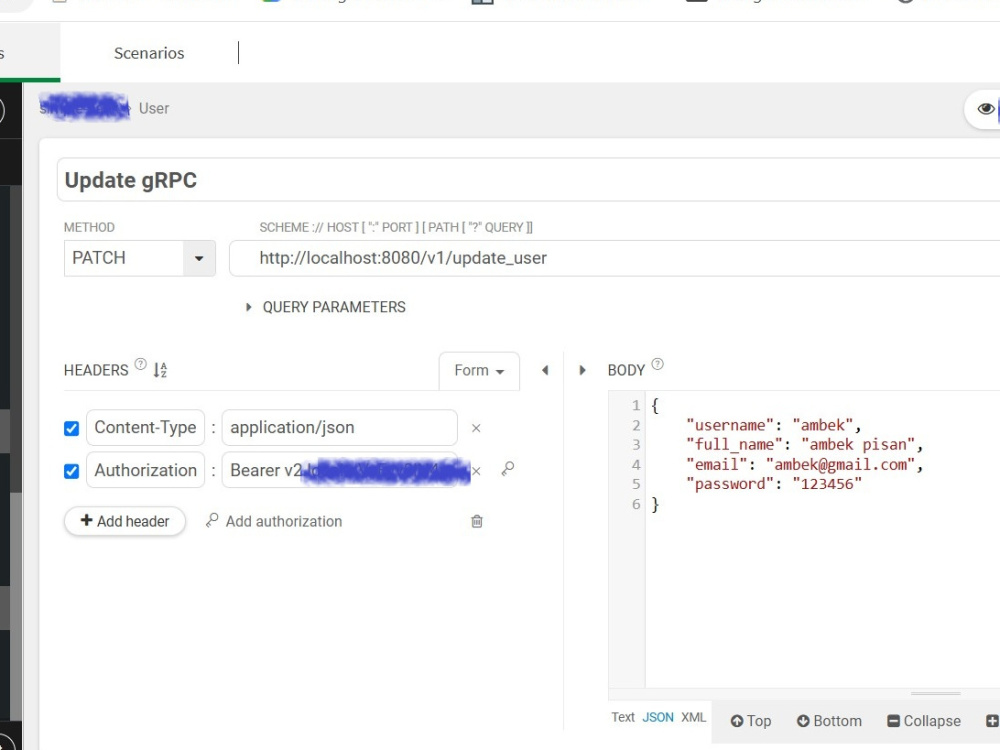Switch body format to Text
The width and height of the screenshot is (1000, 750).
(x=622, y=717)
